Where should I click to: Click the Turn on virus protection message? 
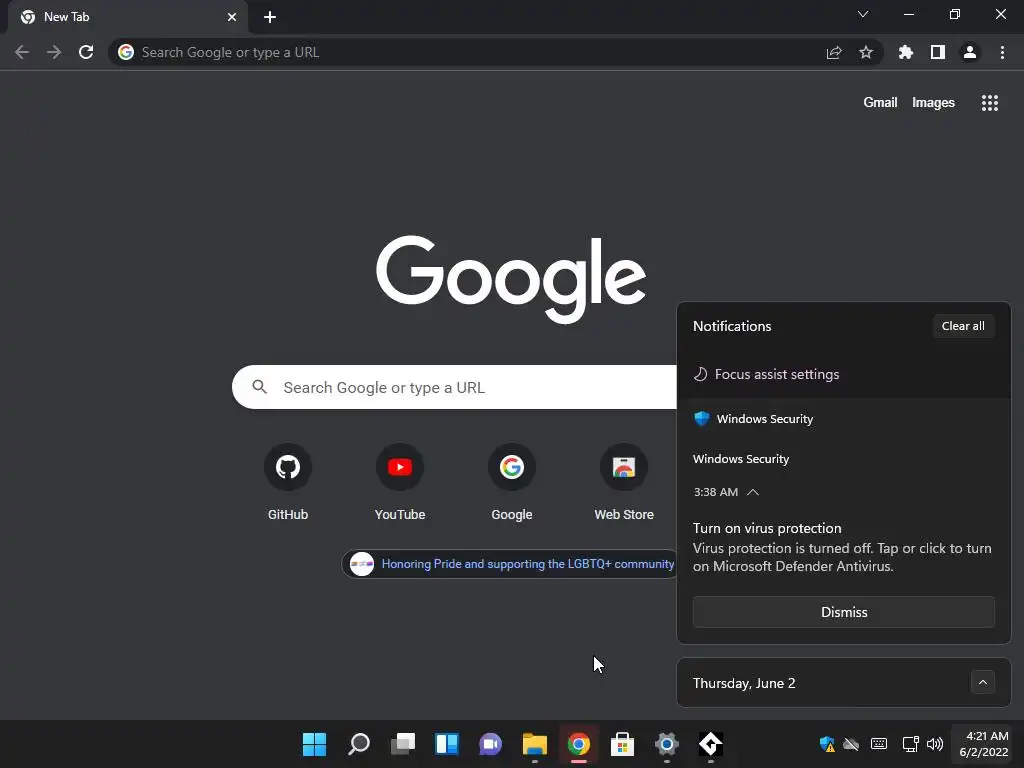point(842,547)
